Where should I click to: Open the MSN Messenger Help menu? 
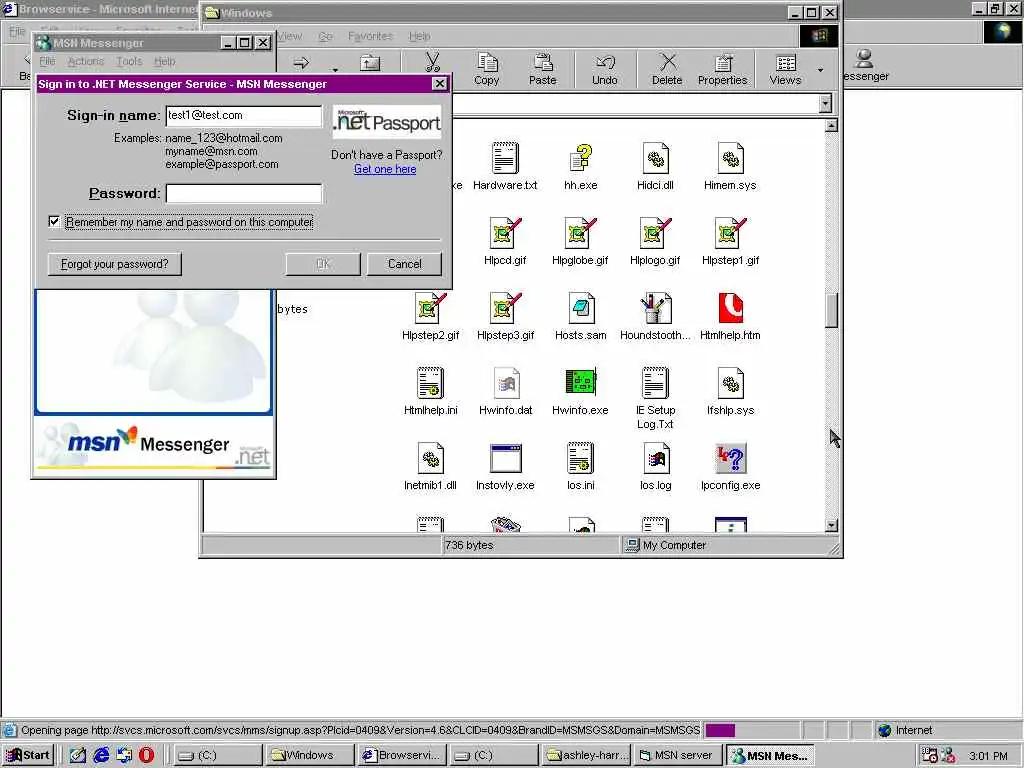point(165,61)
